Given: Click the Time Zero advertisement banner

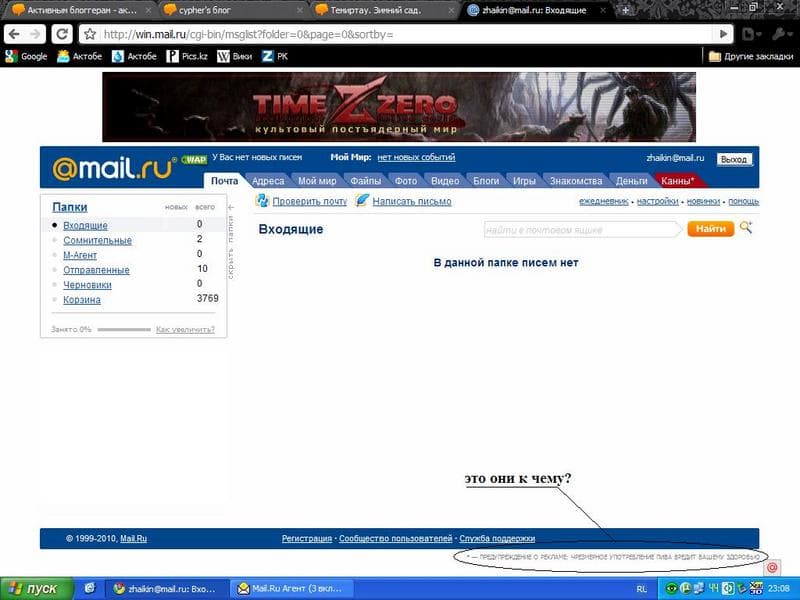Looking at the screenshot, I should coord(399,107).
